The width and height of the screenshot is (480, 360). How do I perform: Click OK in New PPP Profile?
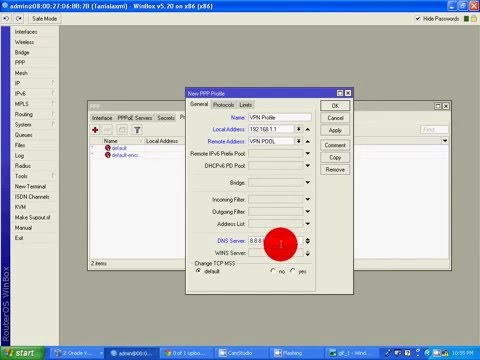(x=335, y=106)
